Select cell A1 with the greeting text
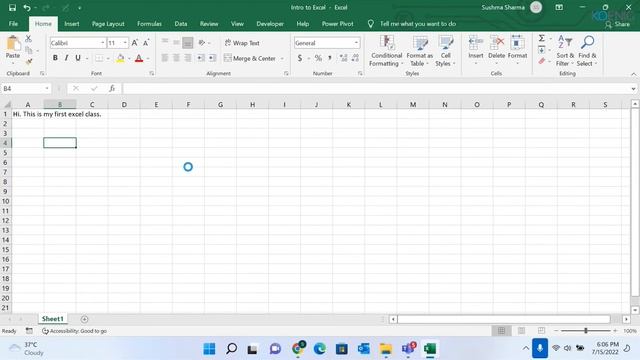 click(x=28, y=114)
